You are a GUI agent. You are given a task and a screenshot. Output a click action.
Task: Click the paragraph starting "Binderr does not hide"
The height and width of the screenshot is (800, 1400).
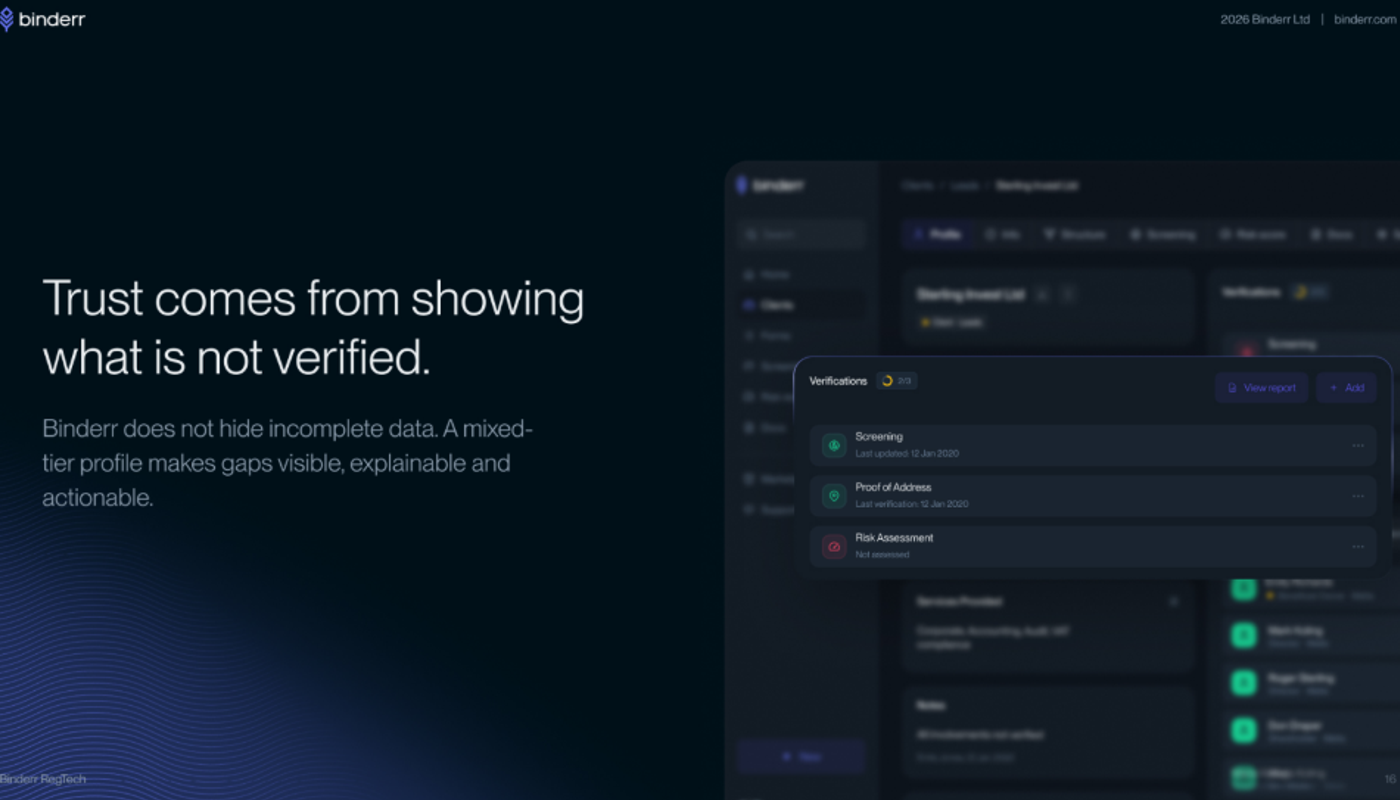click(x=288, y=463)
